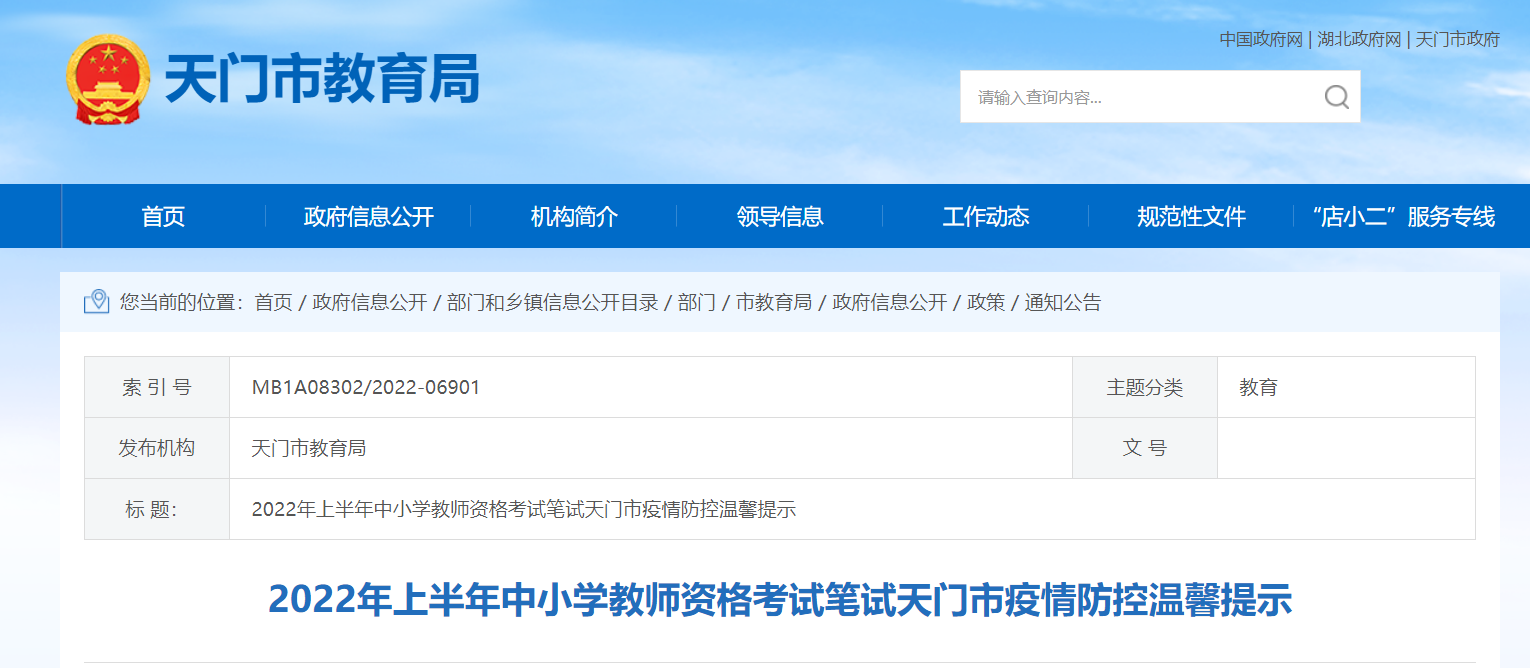This screenshot has width=1530, height=668.
Task: Click 索引号 table label
Action: [x=157, y=387]
